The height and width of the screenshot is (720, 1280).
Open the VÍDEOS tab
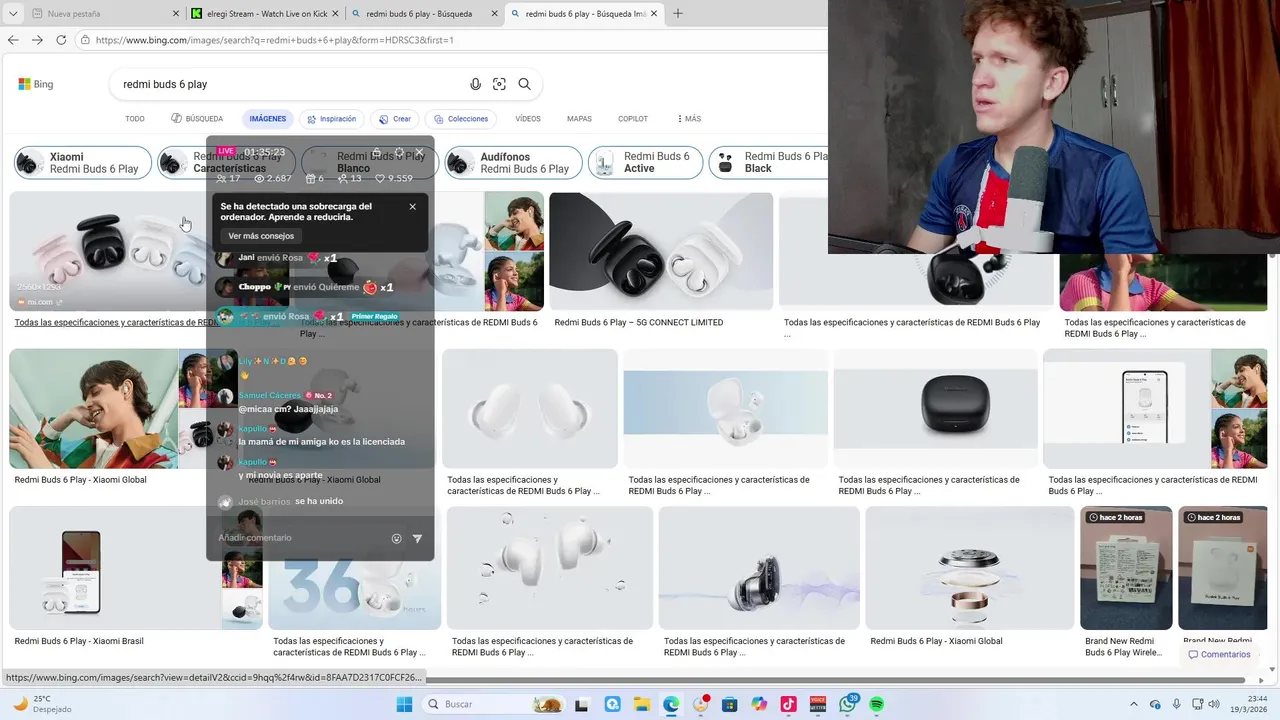528,119
